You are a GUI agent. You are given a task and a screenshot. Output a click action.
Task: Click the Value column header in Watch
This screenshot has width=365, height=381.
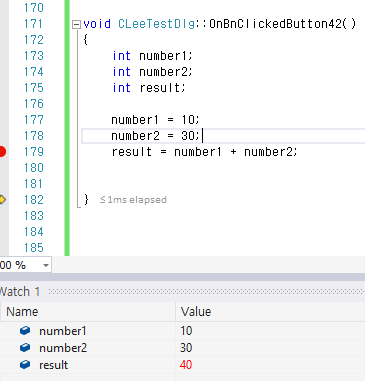(x=196, y=312)
